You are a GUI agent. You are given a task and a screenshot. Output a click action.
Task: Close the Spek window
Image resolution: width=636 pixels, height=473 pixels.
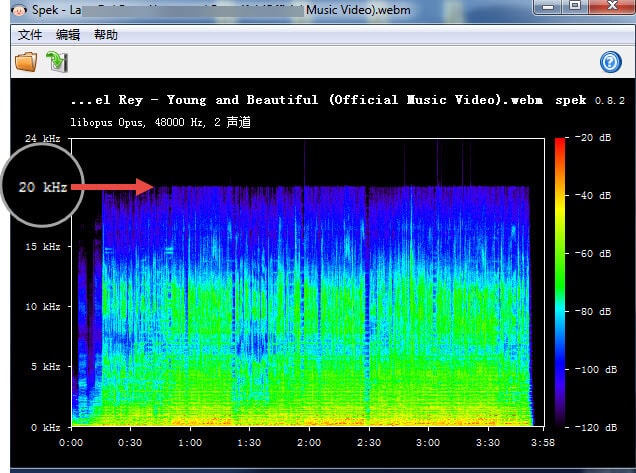point(610,7)
